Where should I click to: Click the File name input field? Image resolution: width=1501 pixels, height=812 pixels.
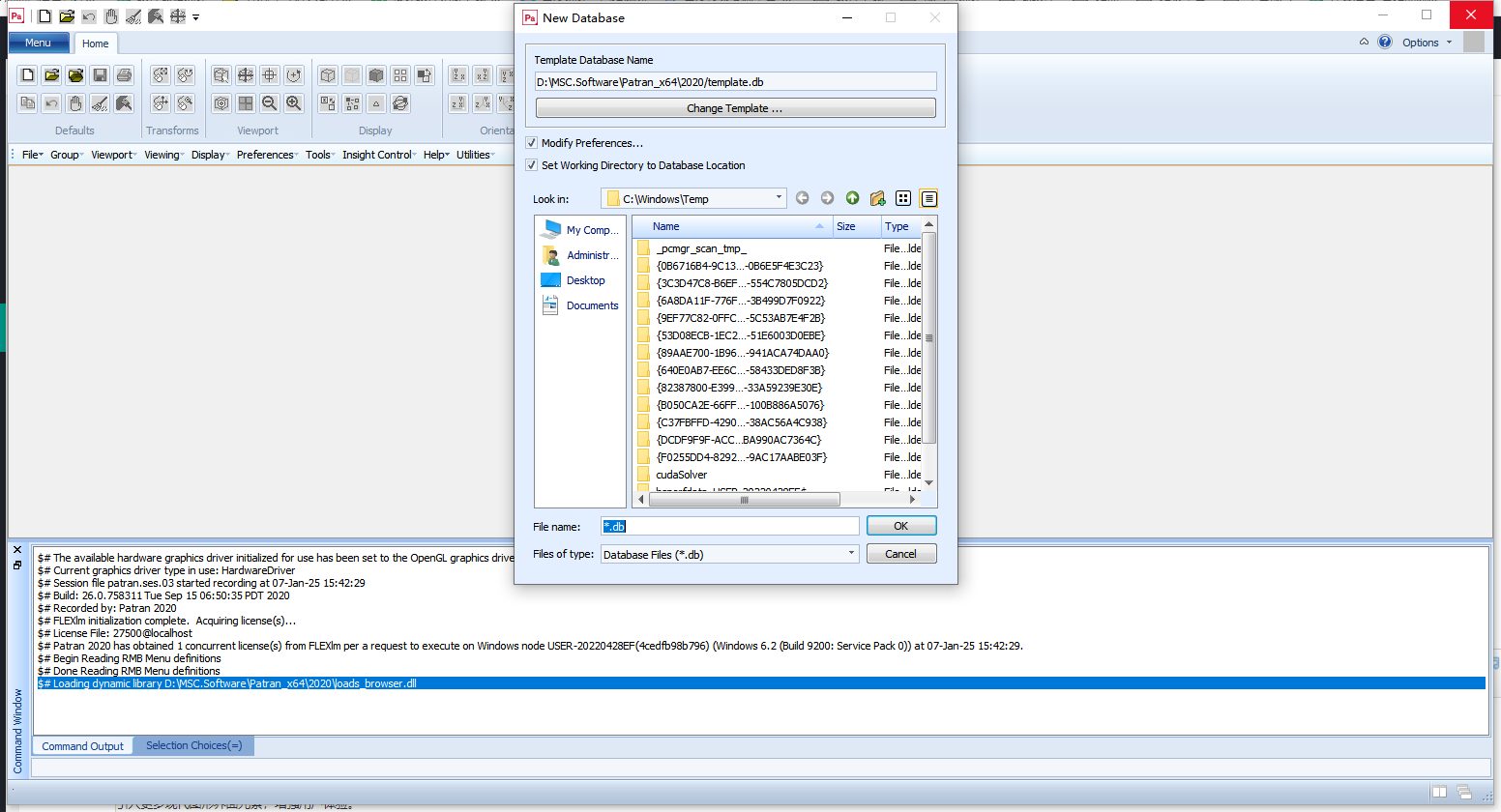point(730,526)
